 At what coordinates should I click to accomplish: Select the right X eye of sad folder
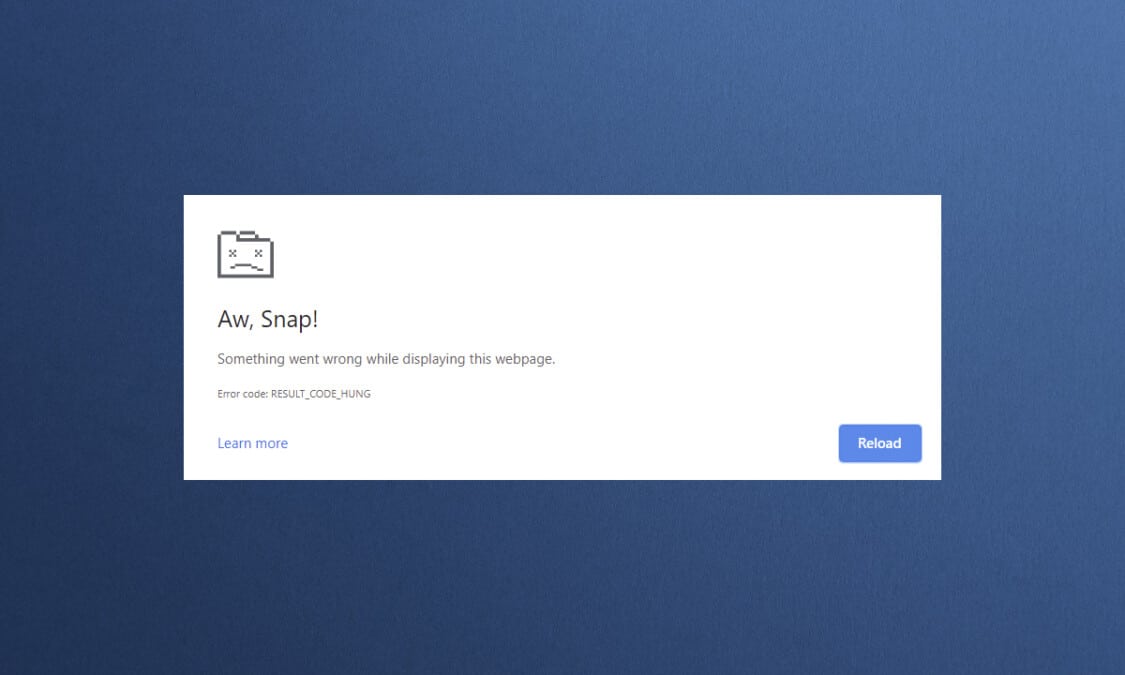258,253
